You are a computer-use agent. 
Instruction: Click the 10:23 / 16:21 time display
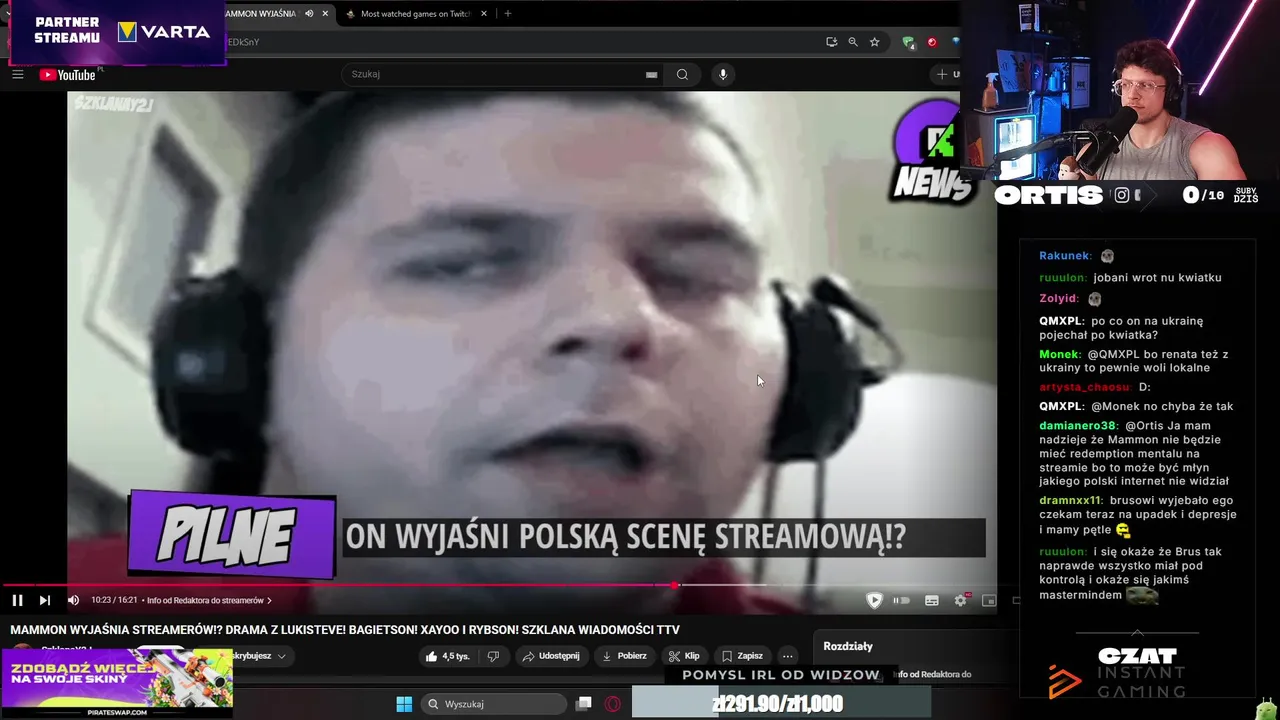coord(112,600)
